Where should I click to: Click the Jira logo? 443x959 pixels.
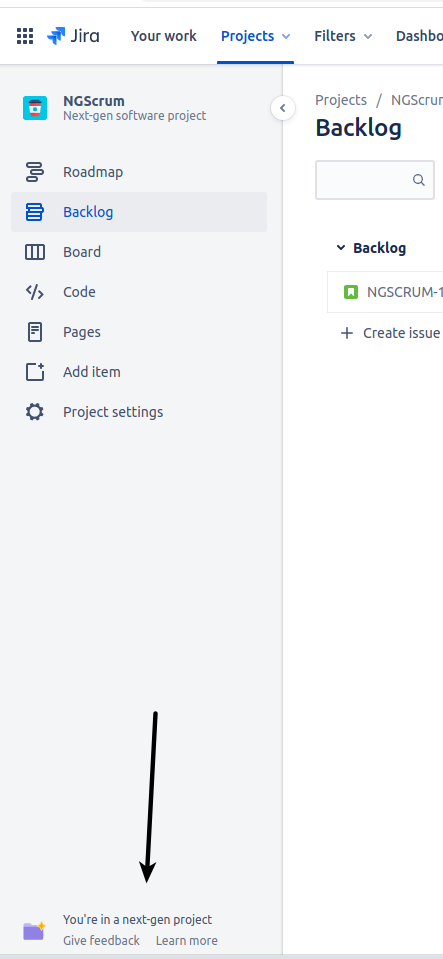click(x=73, y=36)
